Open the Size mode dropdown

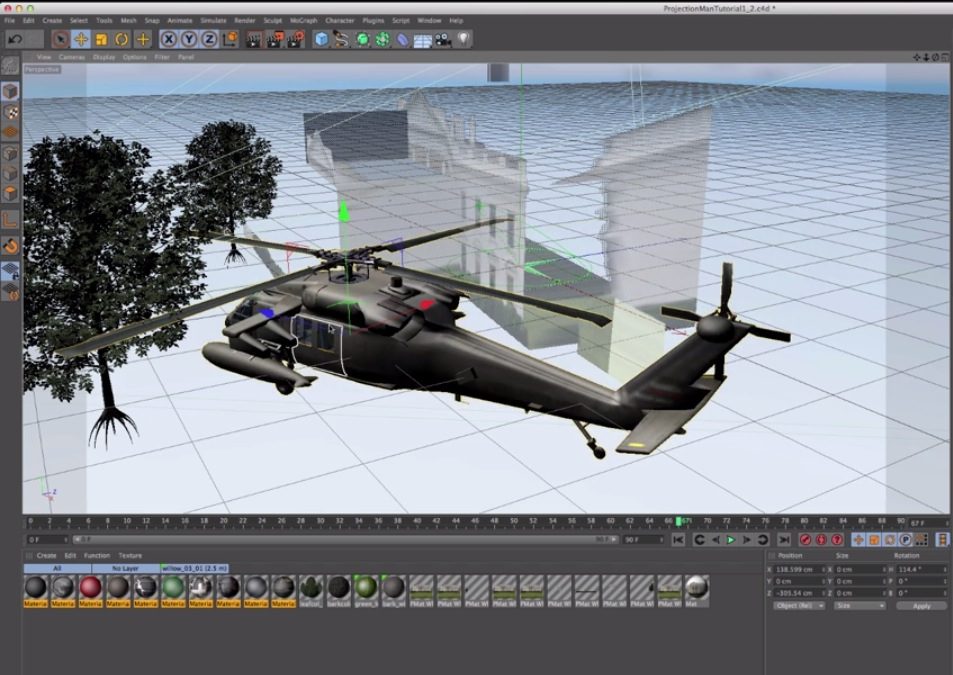pyautogui.click(x=858, y=606)
